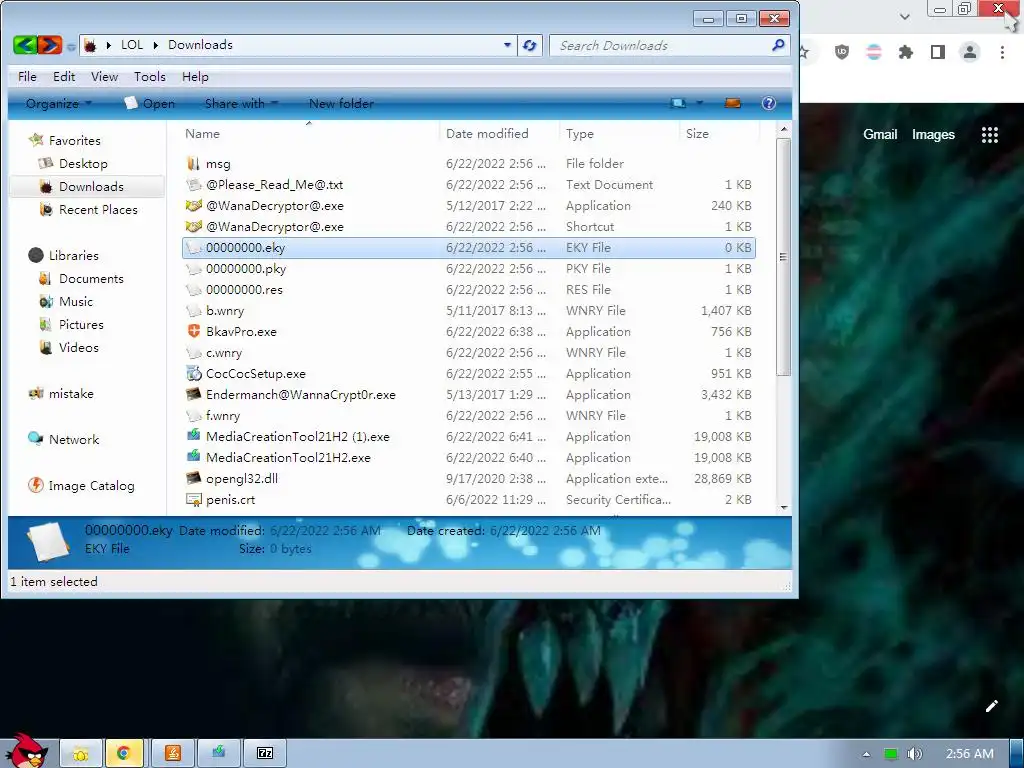
Task: Open Chrome's tab search chevron
Action: point(904,16)
